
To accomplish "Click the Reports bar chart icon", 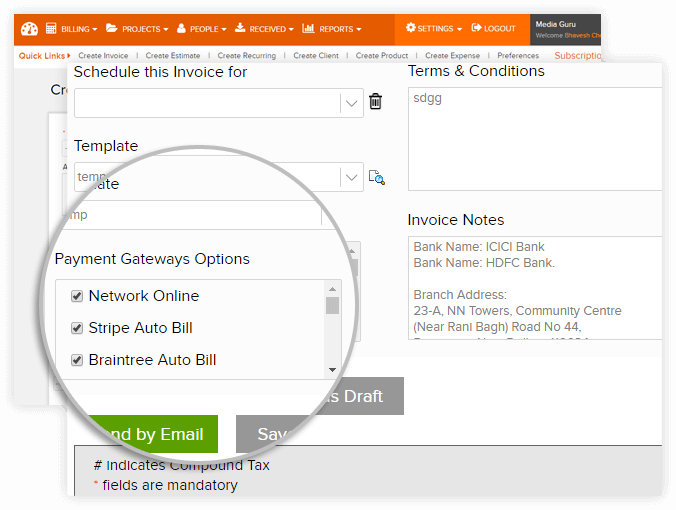I will [308, 28].
